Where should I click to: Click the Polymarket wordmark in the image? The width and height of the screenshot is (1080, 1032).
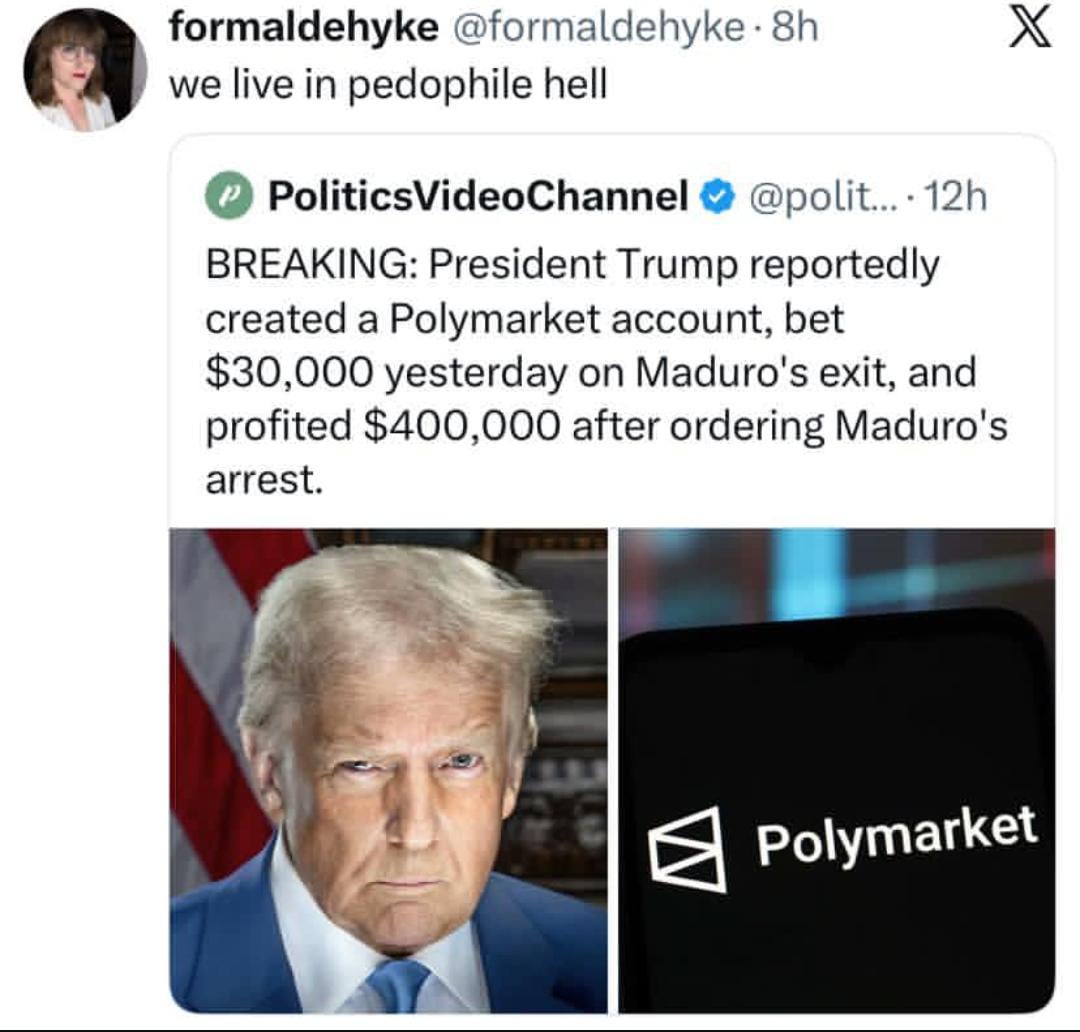895,839
